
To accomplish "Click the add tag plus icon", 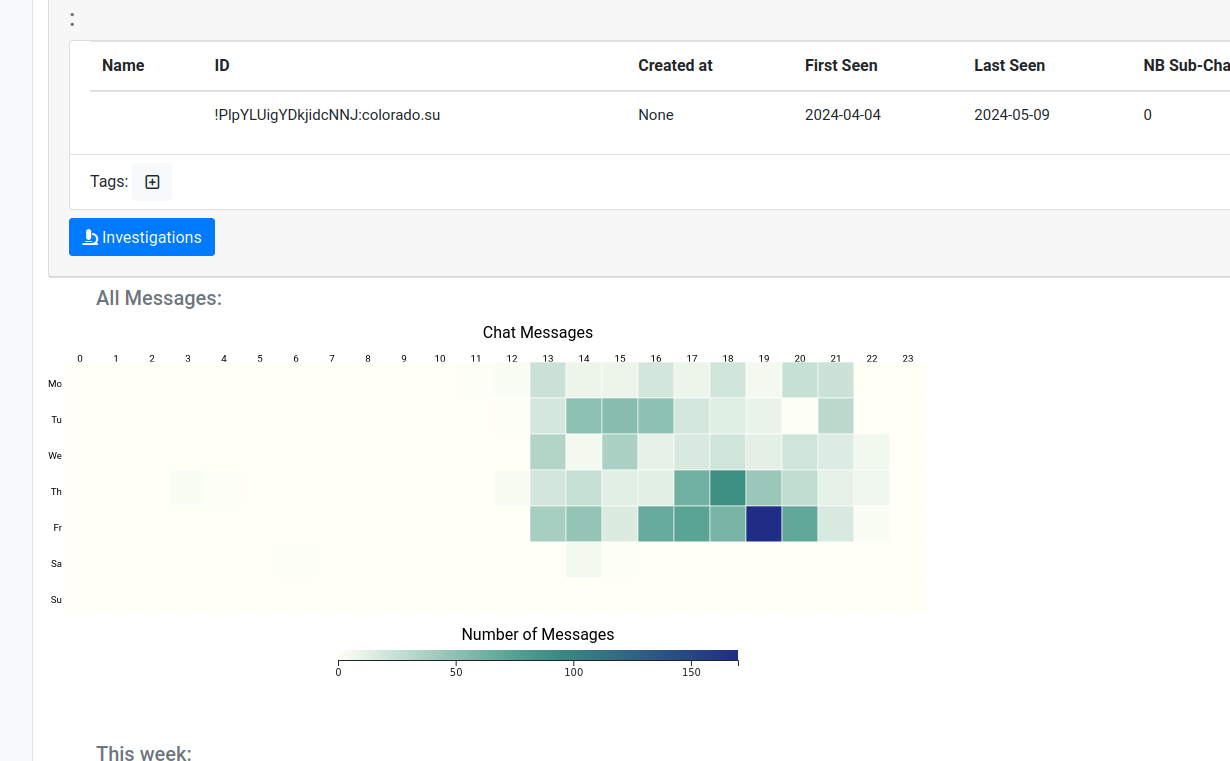I will [x=152, y=182].
